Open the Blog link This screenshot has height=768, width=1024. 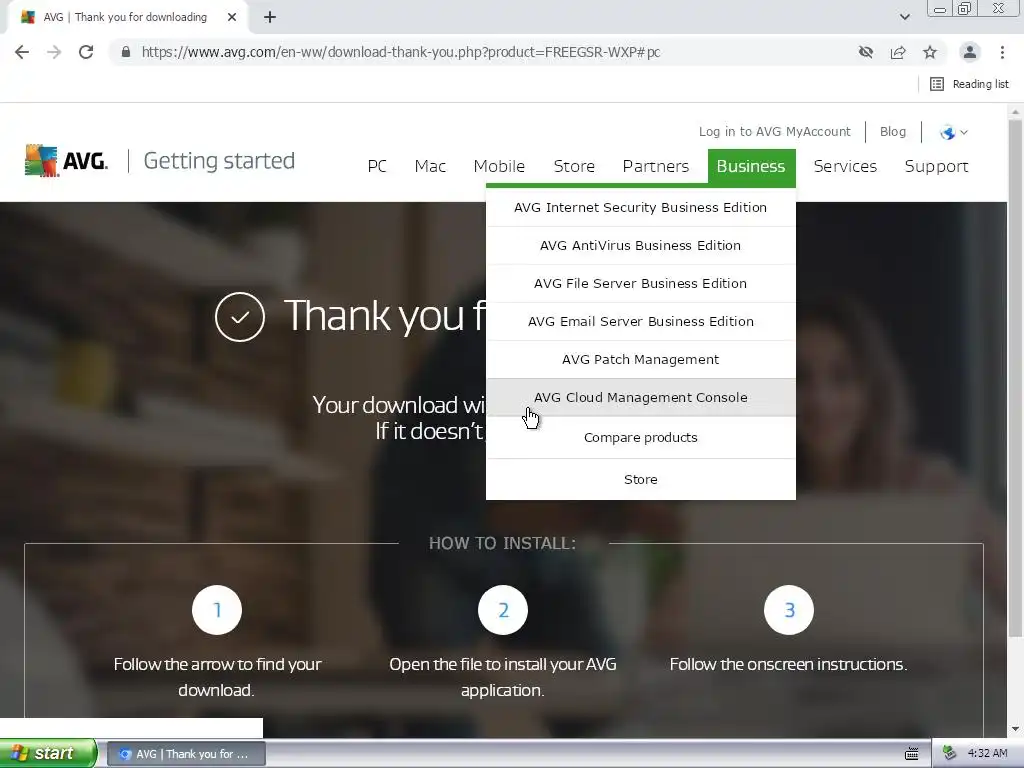click(x=893, y=132)
